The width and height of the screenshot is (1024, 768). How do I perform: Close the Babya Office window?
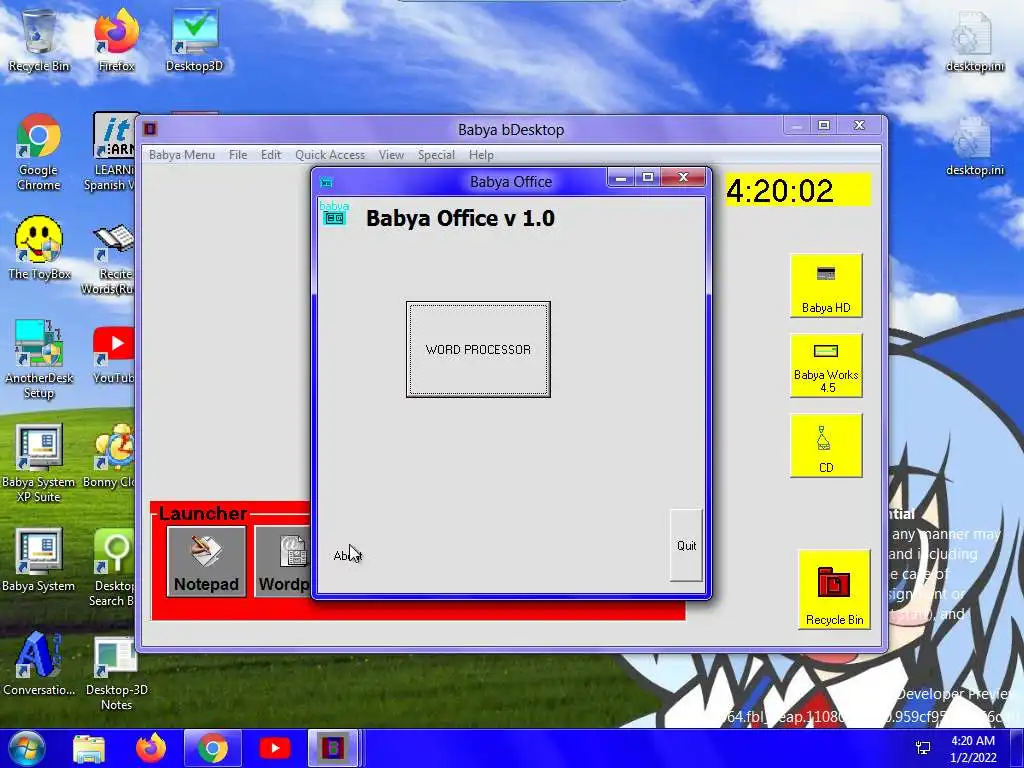tap(683, 178)
